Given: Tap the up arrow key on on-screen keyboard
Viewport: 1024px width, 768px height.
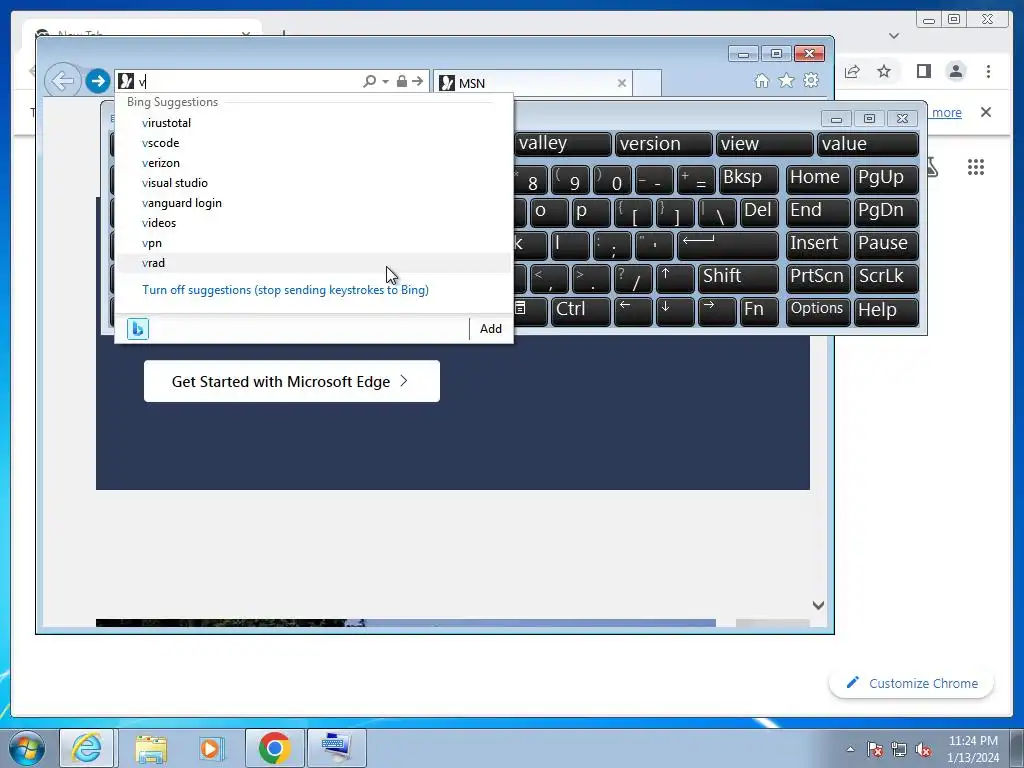Looking at the screenshot, I should 675,278.
